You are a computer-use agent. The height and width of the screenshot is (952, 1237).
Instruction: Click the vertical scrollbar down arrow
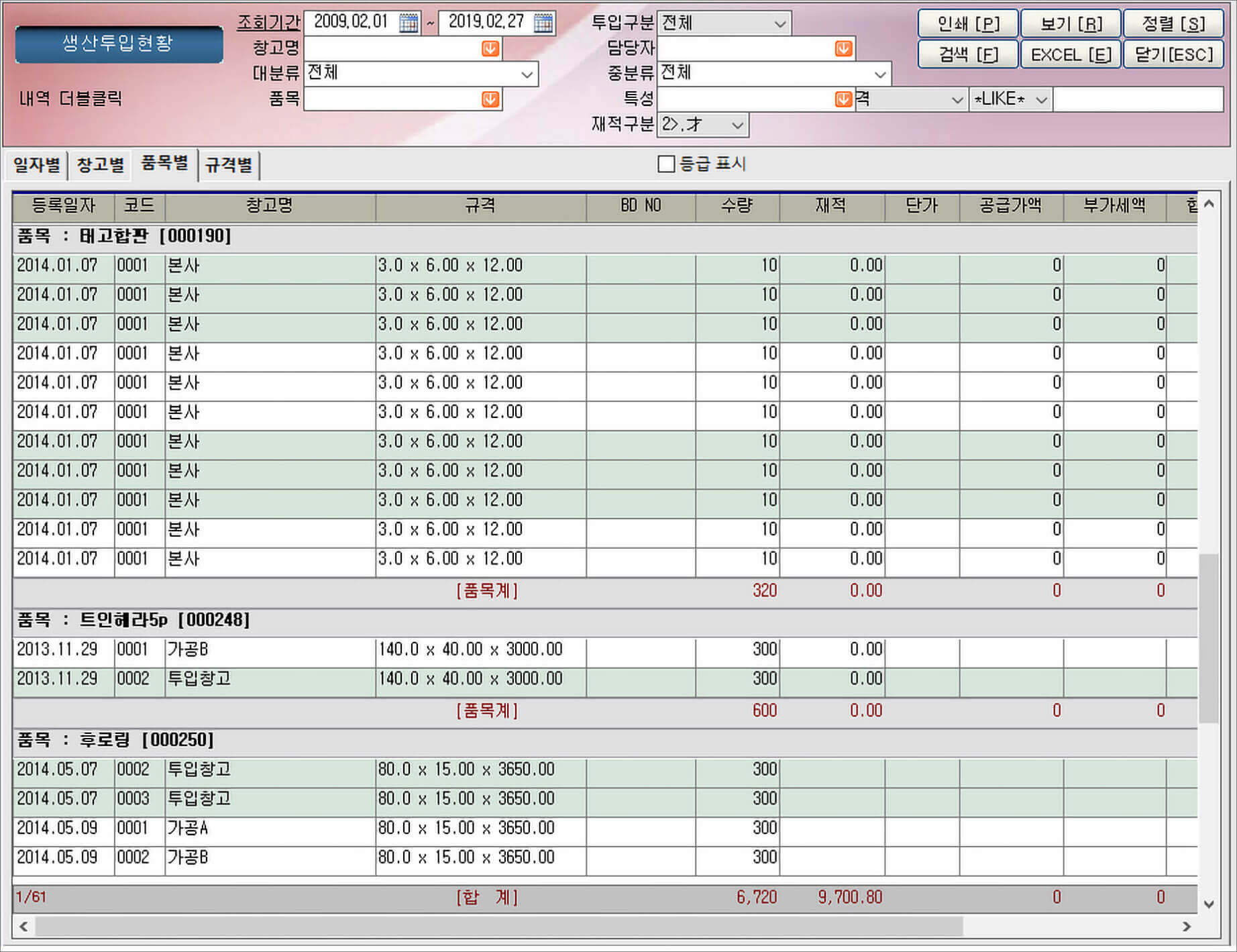[1209, 904]
